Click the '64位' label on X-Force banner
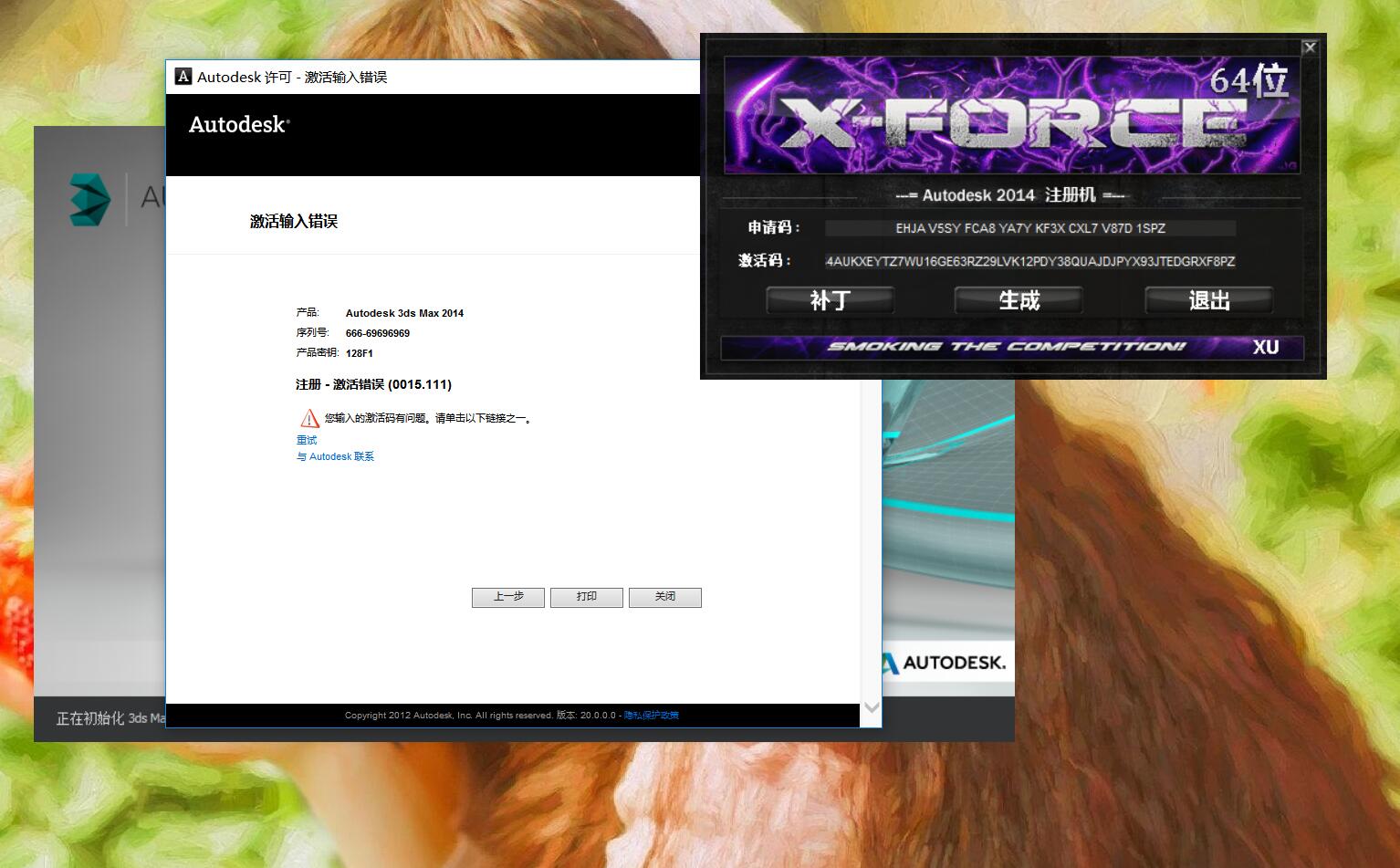This screenshot has height=868, width=1400. (1249, 80)
